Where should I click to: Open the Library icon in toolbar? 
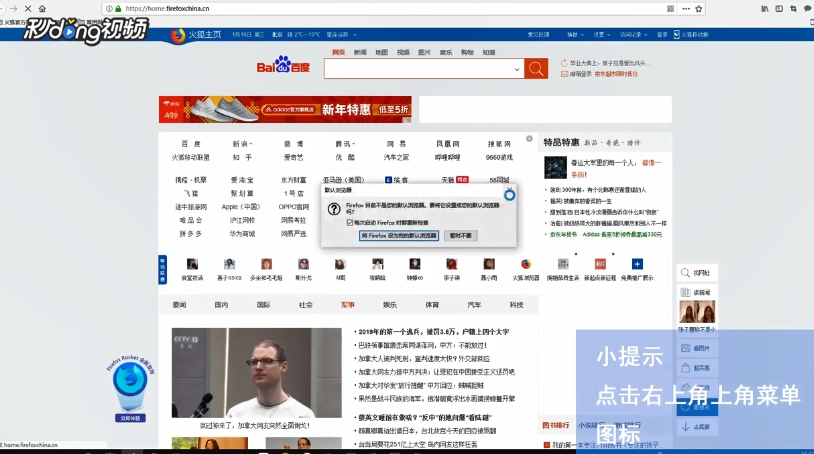click(x=765, y=9)
